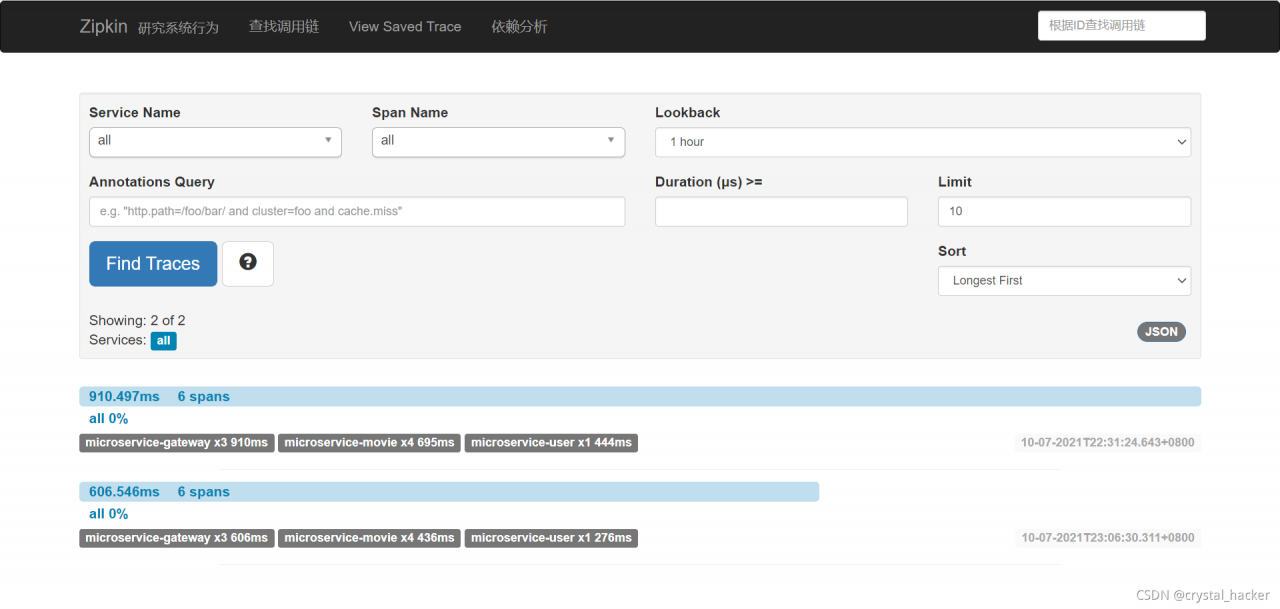Click the Service Name label

135,113
